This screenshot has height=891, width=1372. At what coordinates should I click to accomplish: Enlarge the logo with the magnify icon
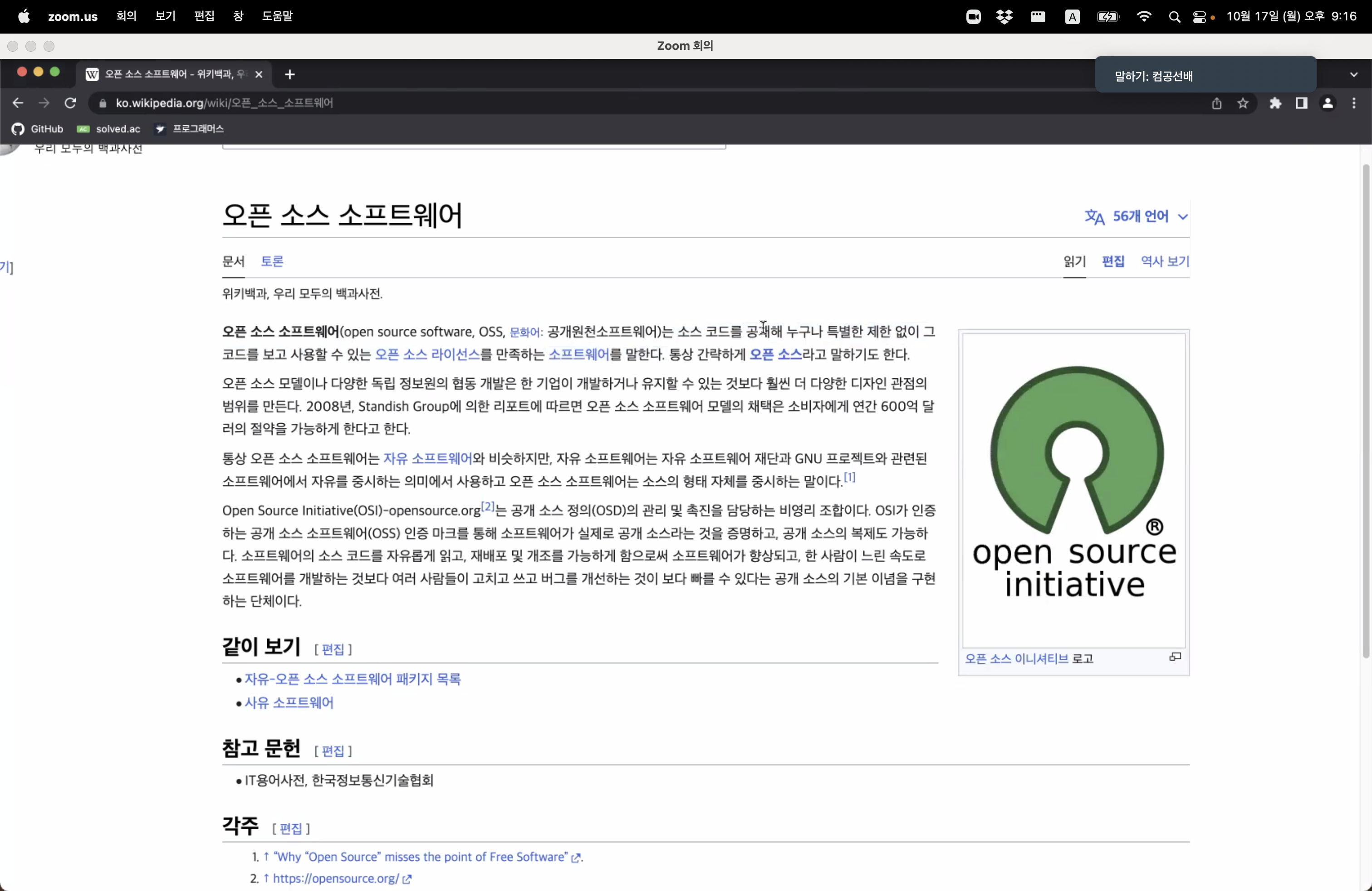(x=1175, y=657)
